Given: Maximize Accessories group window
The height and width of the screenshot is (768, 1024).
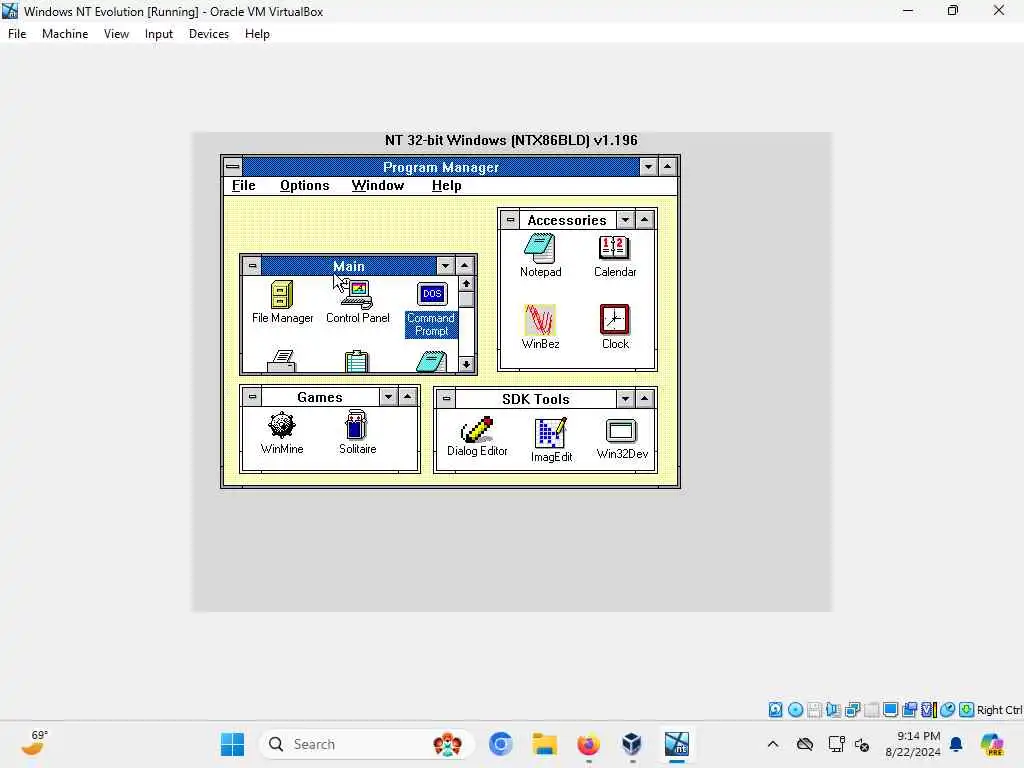Looking at the screenshot, I should pos(645,220).
